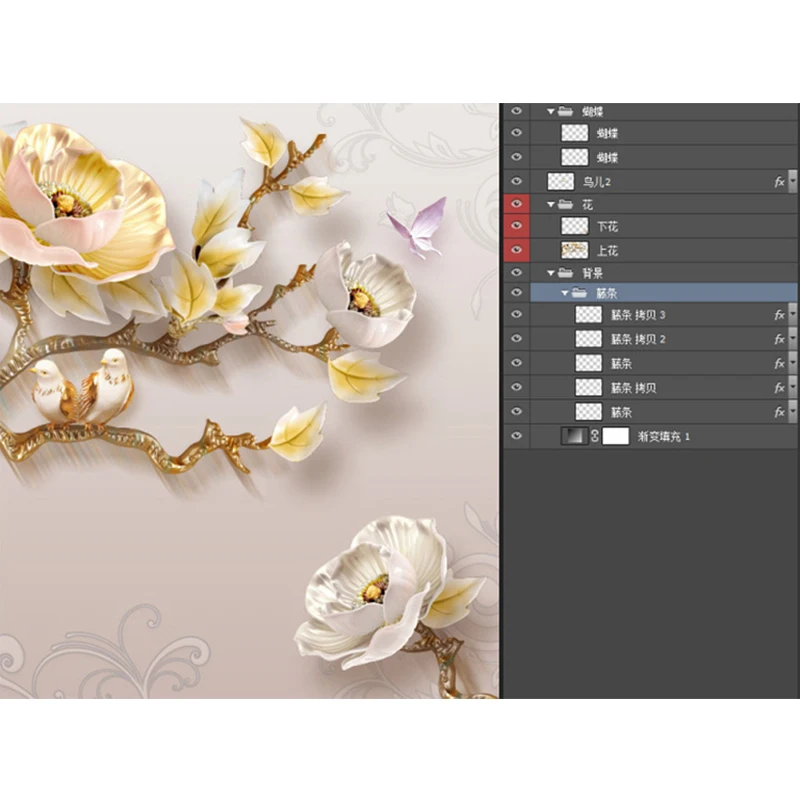The height and width of the screenshot is (800, 800).
Task: Select the 鸟儿2 layer name
Action: pyautogui.click(x=596, y=182)
